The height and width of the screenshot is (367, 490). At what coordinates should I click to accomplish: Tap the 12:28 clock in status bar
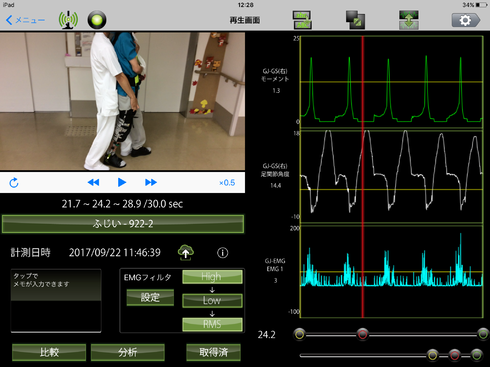tap(245, 5)
